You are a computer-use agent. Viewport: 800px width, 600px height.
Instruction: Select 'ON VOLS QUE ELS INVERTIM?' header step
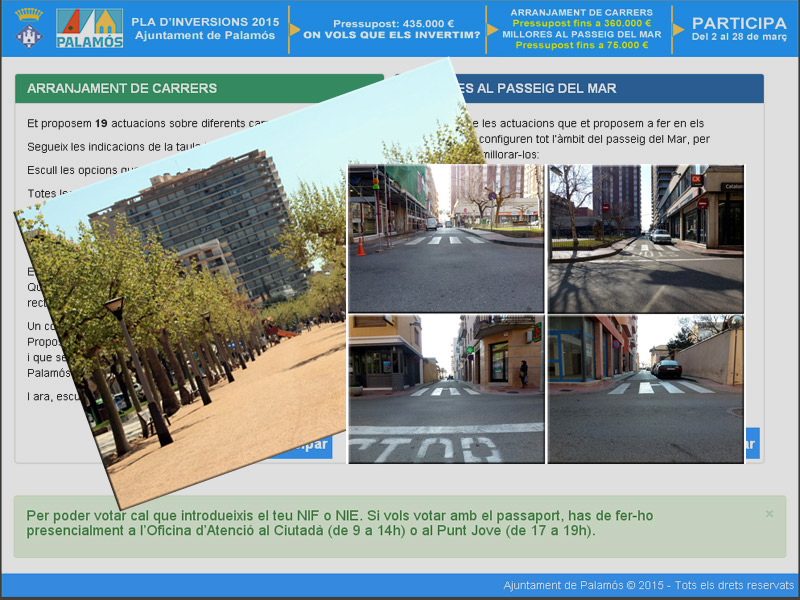click(392, 35)
